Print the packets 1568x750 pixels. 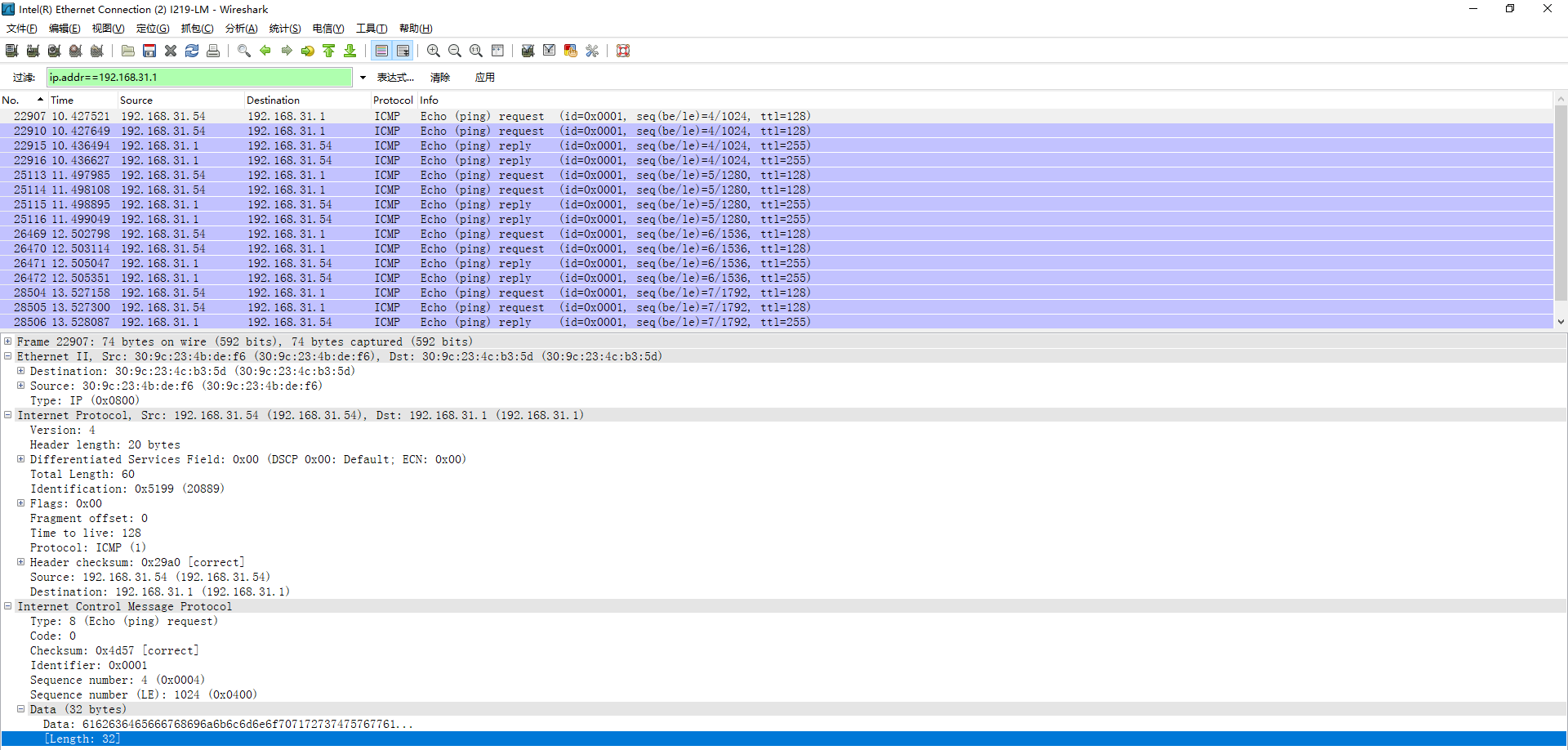coord(213,51)
